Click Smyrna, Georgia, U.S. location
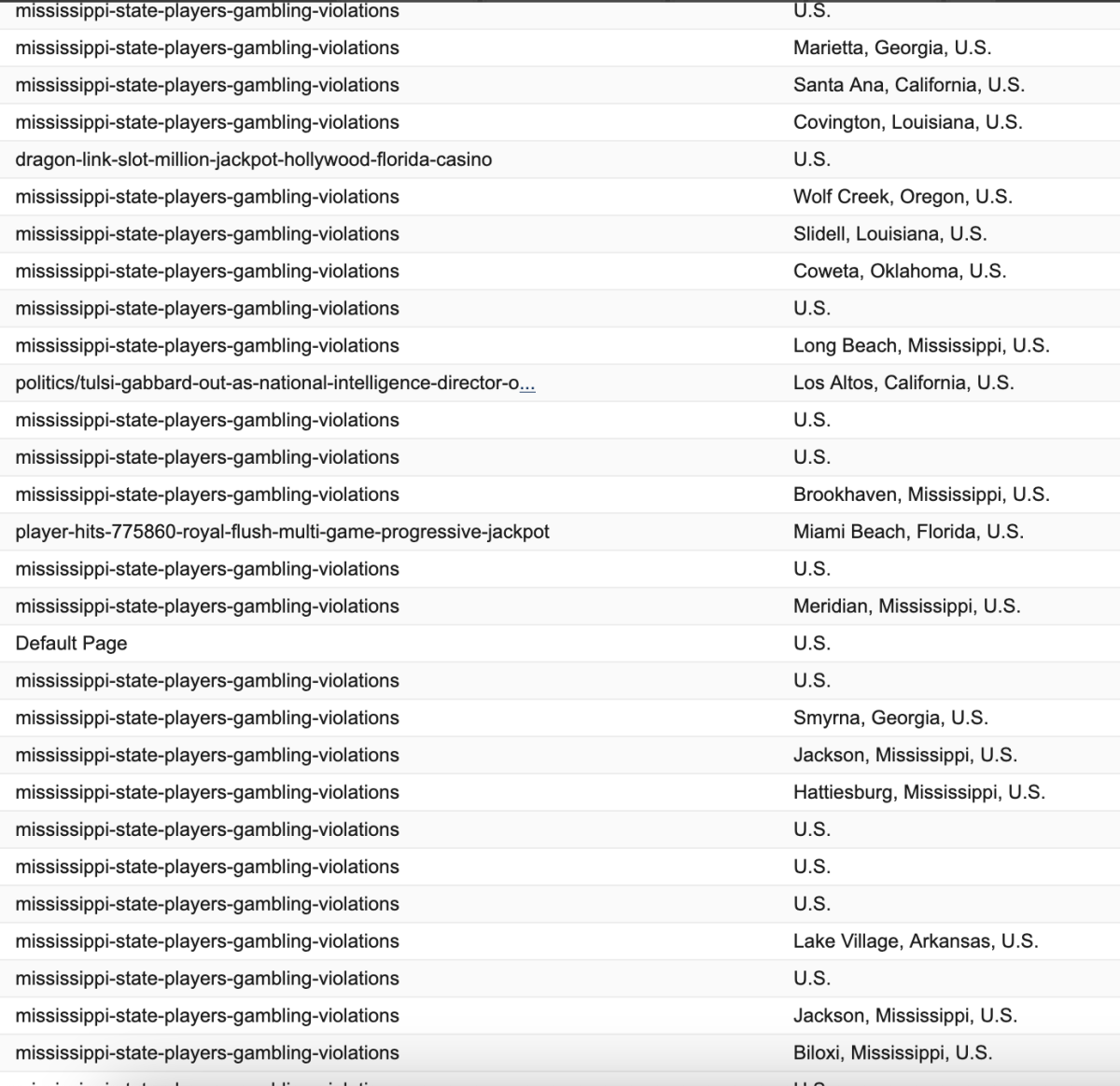This screenshot has height=1086, width=1120. tap(890, 718)
